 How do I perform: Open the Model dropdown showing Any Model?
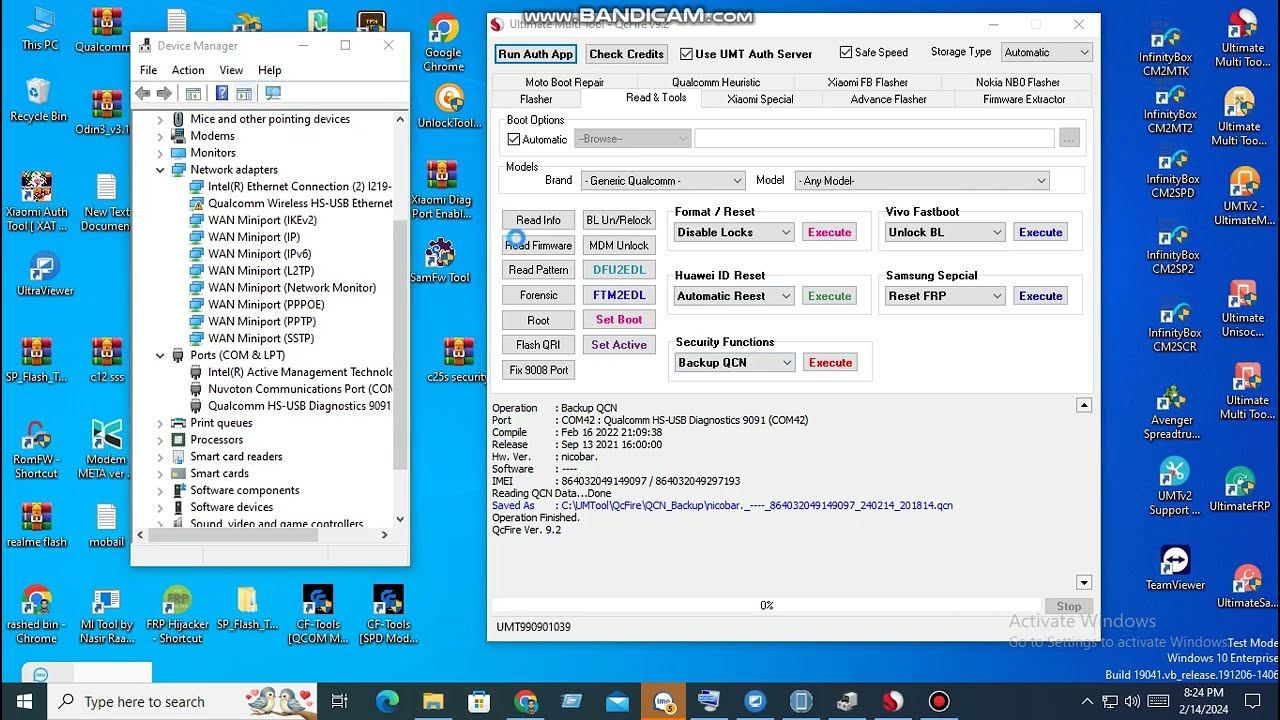(x=922, y=181)
